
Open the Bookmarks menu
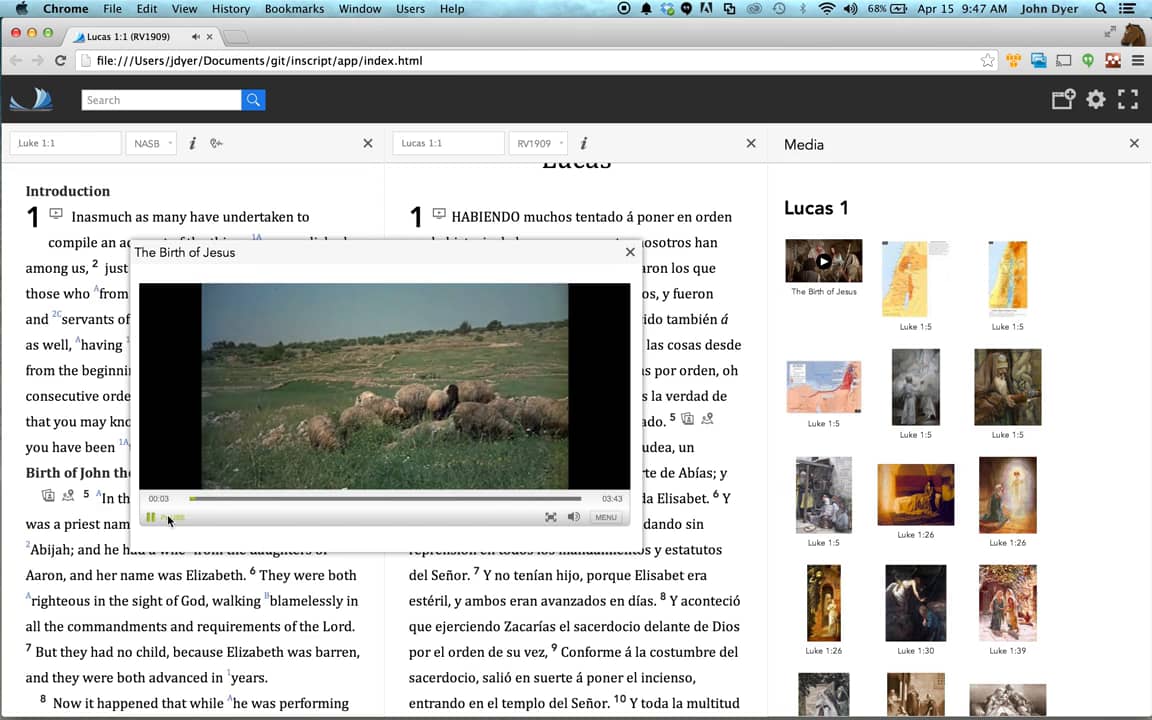295,9
